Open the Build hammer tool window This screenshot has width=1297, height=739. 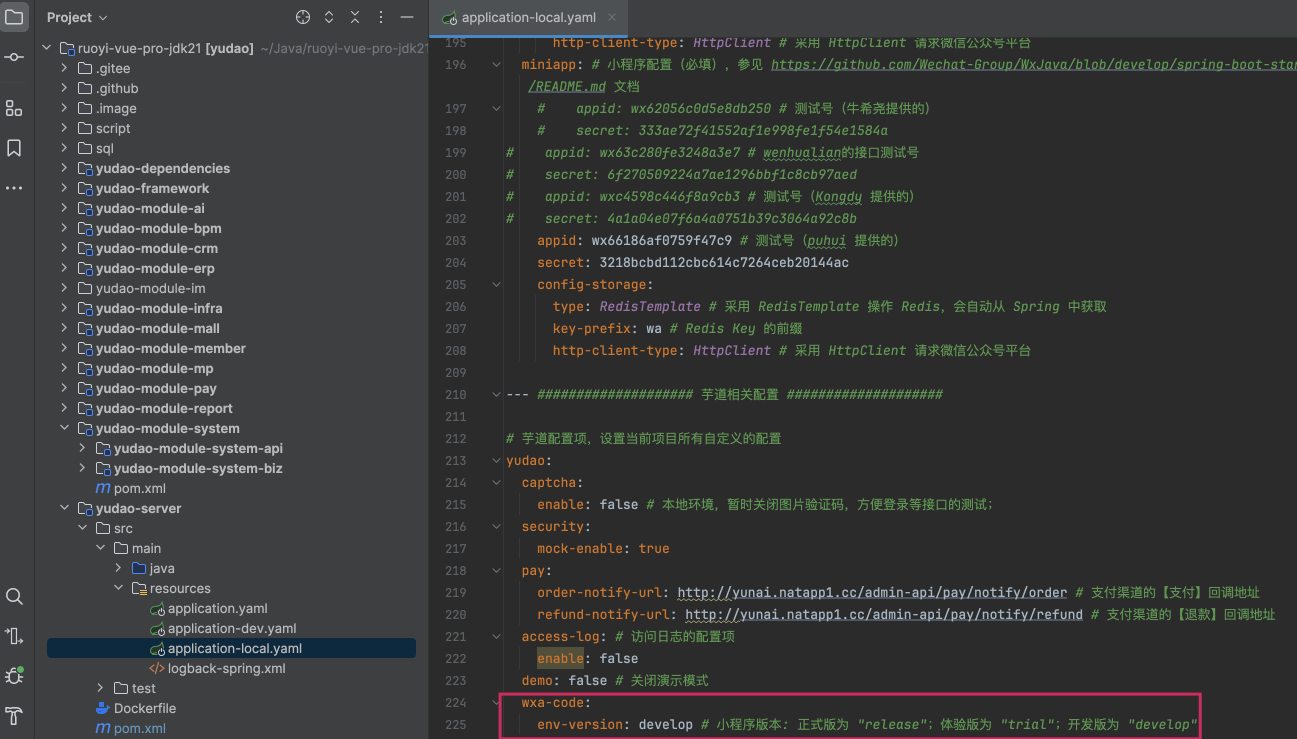[14, 716]
